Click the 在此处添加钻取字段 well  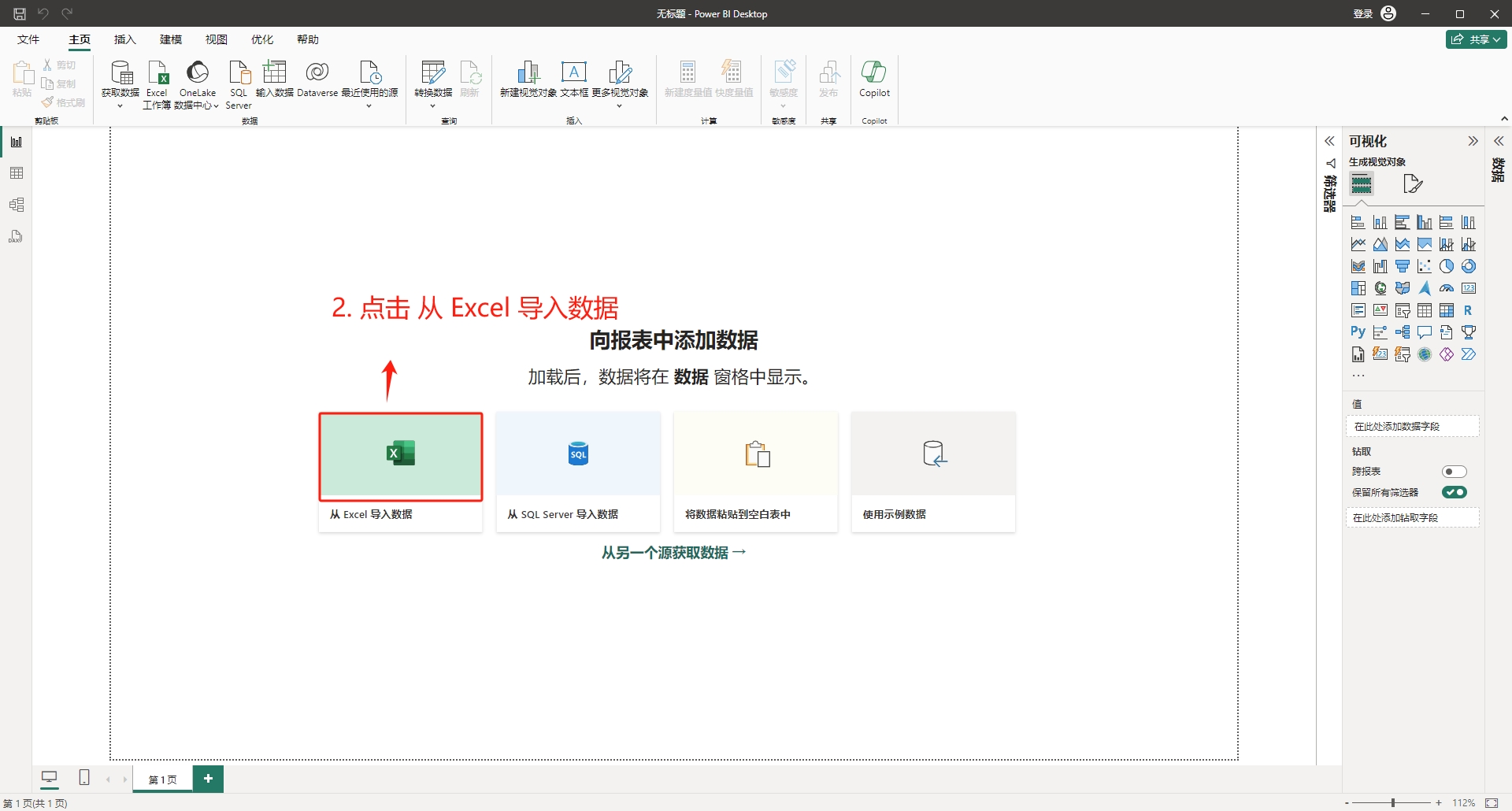tap(1413, 517)
